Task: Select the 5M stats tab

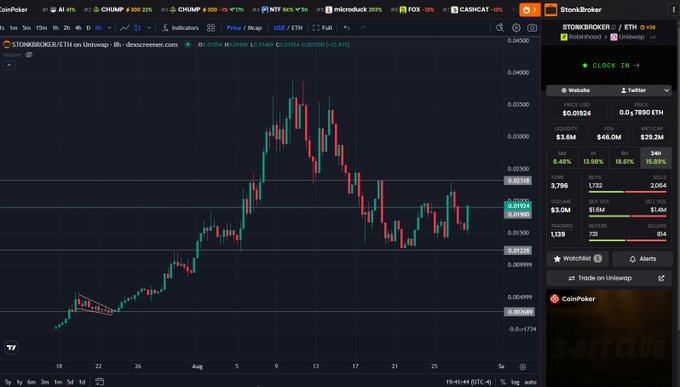Action: coord(562,157)
